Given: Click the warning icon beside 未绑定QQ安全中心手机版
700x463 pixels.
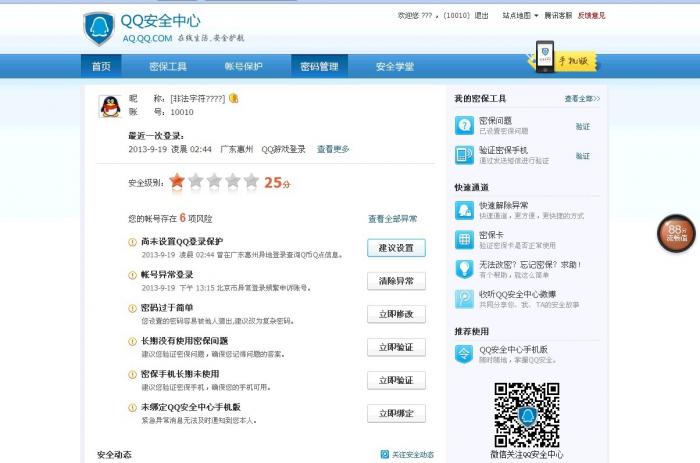Looking at the screenshot, I should pos(133,408).
